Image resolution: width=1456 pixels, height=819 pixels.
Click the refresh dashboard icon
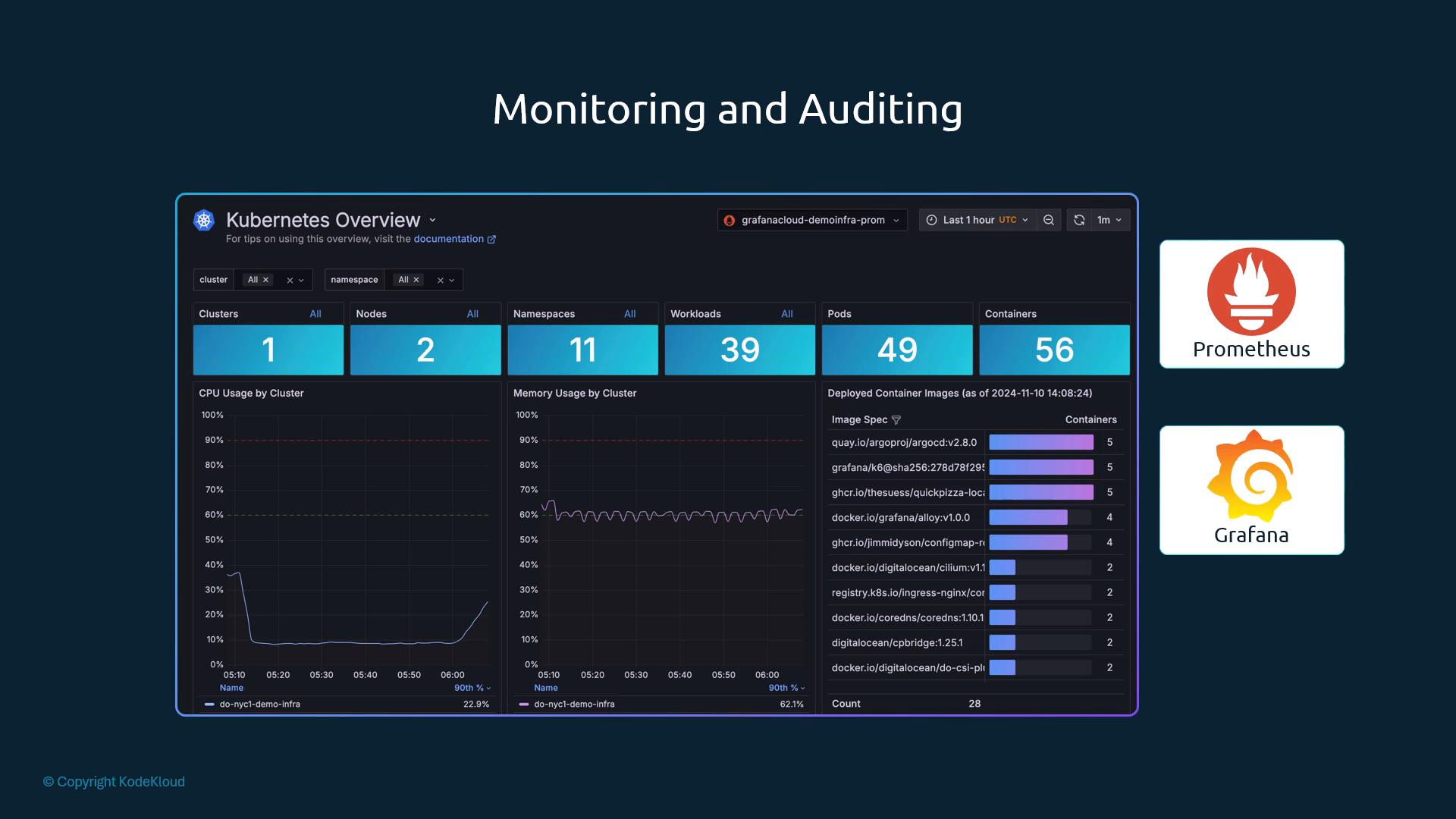1079,220
